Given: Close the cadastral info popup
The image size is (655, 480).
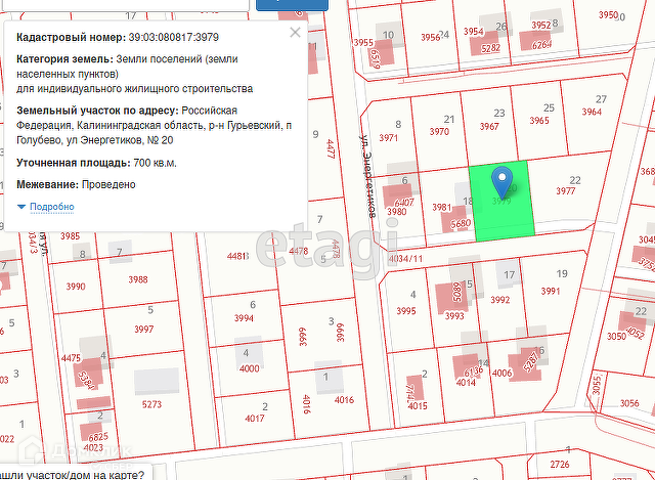Looking at the screenshot, I should [x=295, y=32].
